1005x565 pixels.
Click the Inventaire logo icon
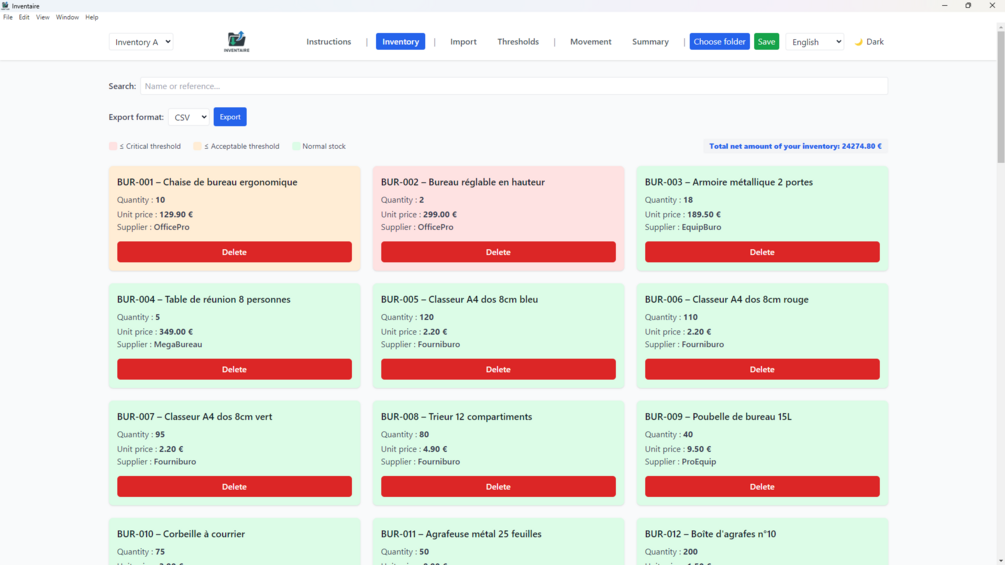tap(237, 42)
